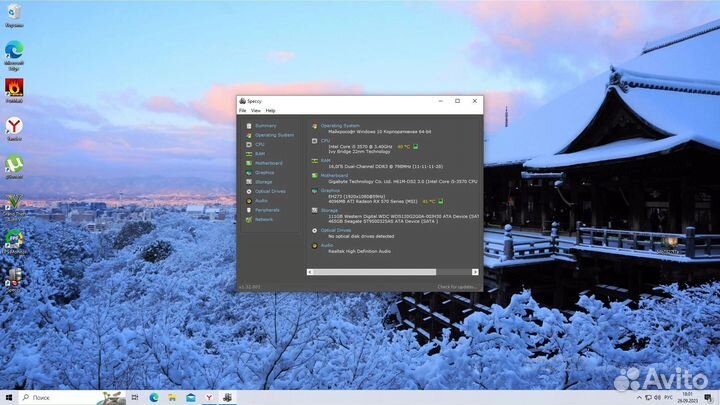
Task: Click the horizontal scrollbar in Speccy
Action: (375, 272)
